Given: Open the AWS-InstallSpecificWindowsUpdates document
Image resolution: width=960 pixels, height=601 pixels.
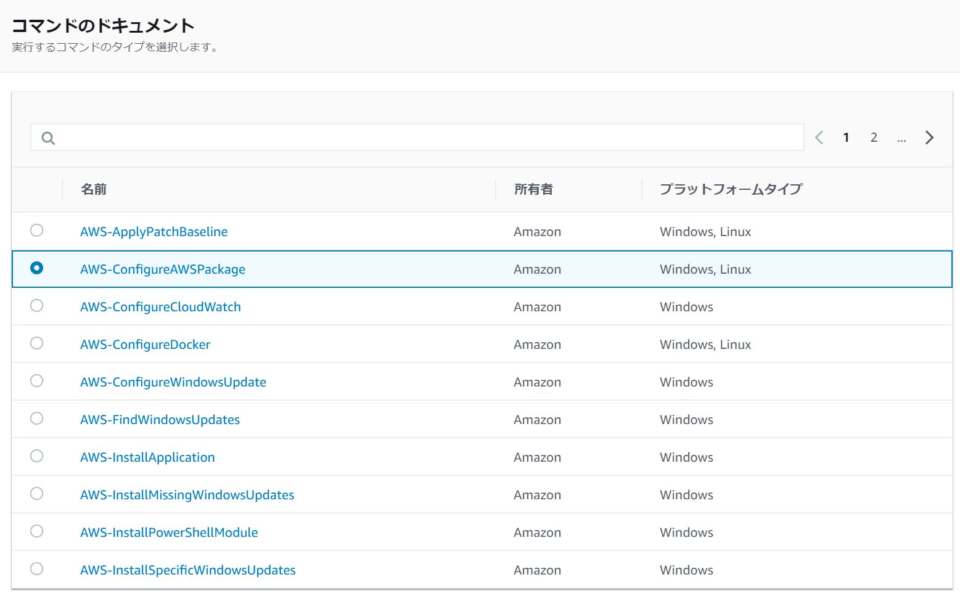Looking at the screenshot, I should tap(187, 569).
